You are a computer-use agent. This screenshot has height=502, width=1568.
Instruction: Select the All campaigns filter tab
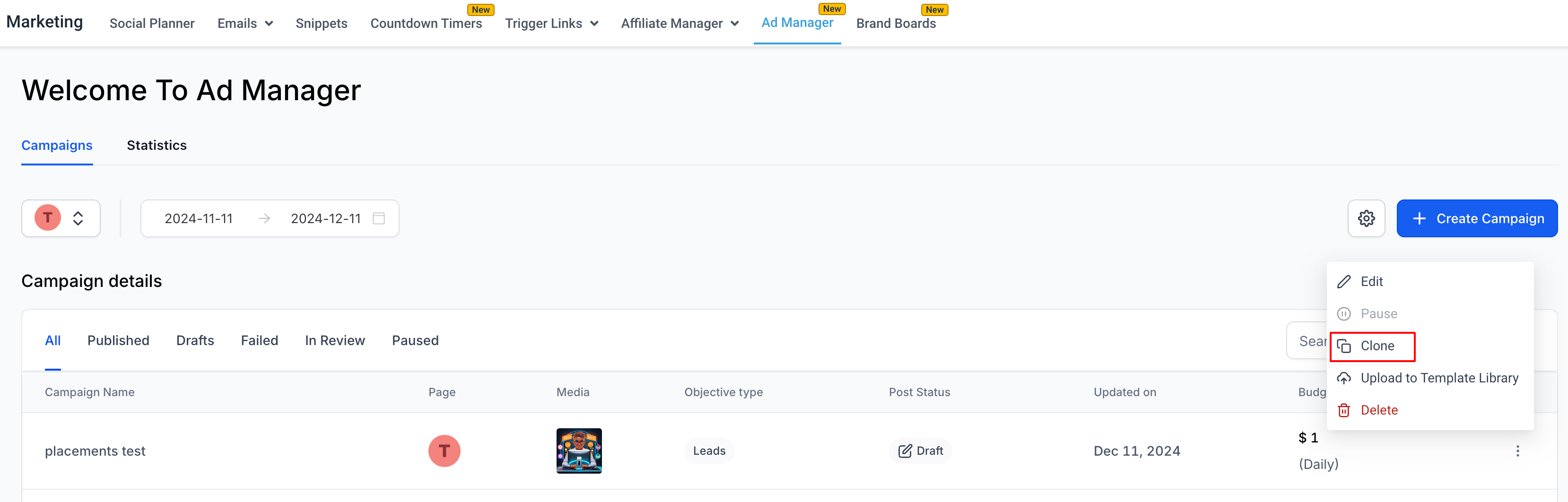coord(53,341)
